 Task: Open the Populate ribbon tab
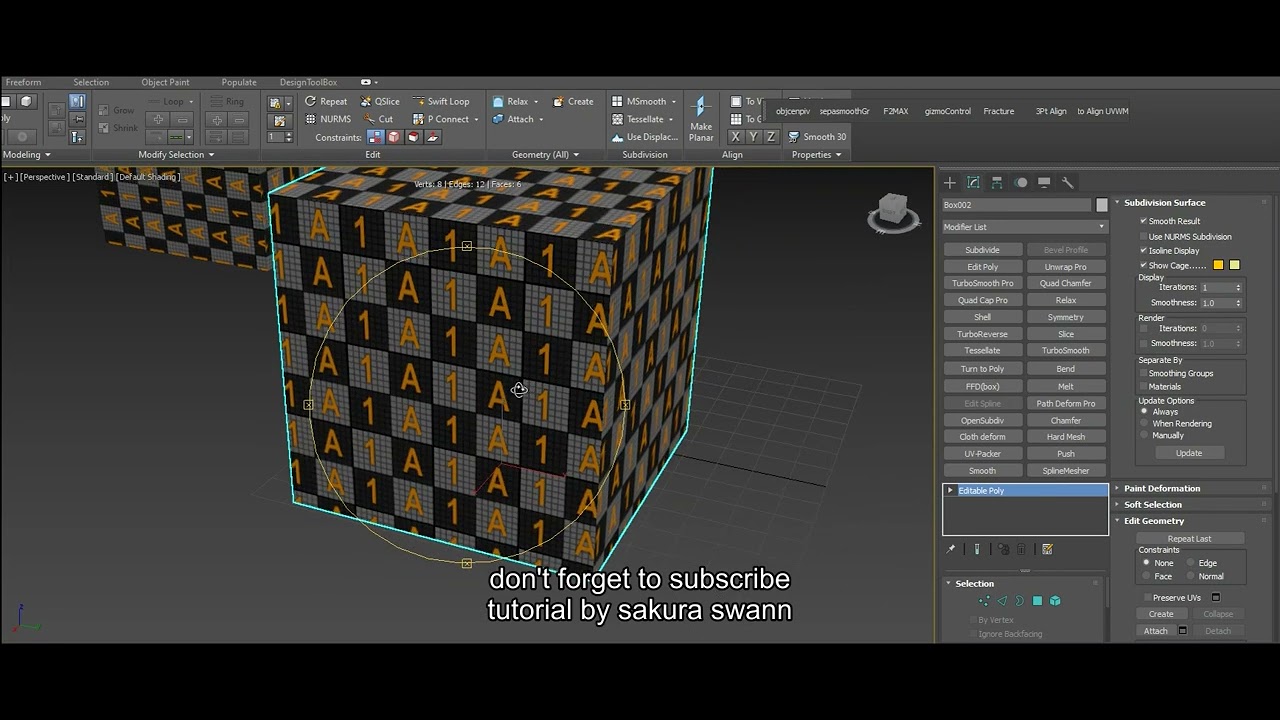pos(239,82)
